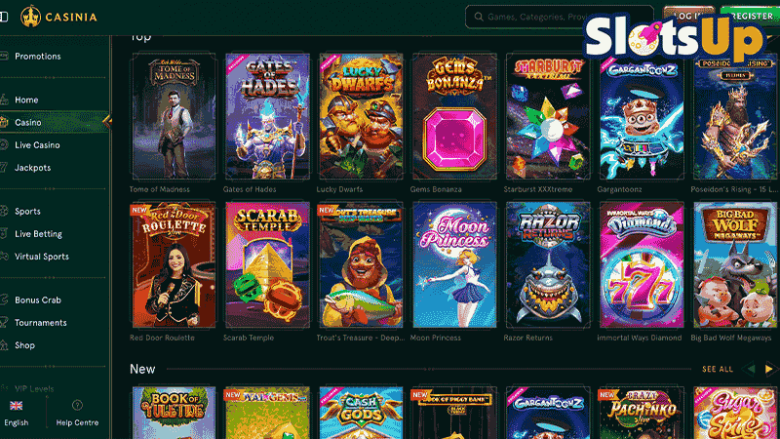The width and height of the screenshot is (780, 439).
Task: Show previous games with left arrow
Action: (751, 369)
